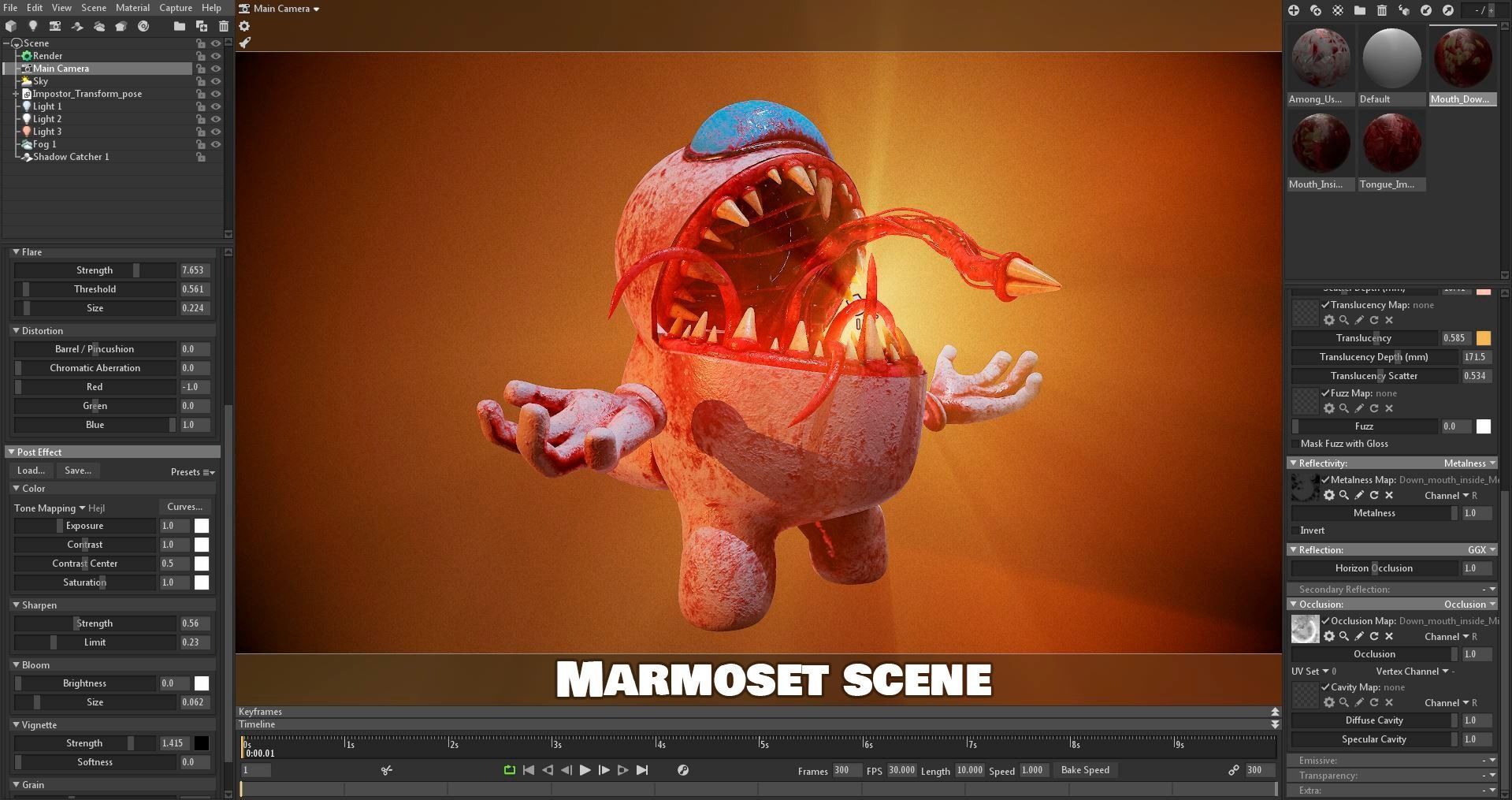Add a new camera to the scene
This screenshot has height=800, width=1512.
pos(55,26)
